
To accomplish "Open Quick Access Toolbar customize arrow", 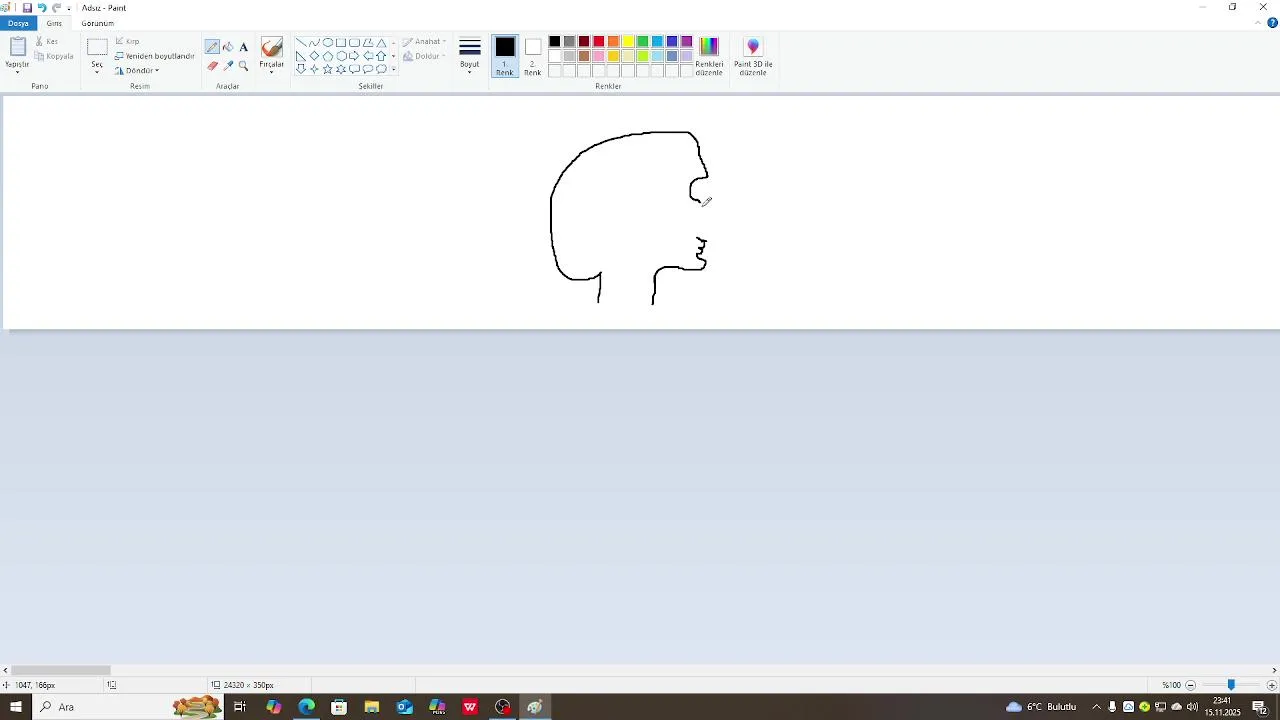I will pos(69,8).
